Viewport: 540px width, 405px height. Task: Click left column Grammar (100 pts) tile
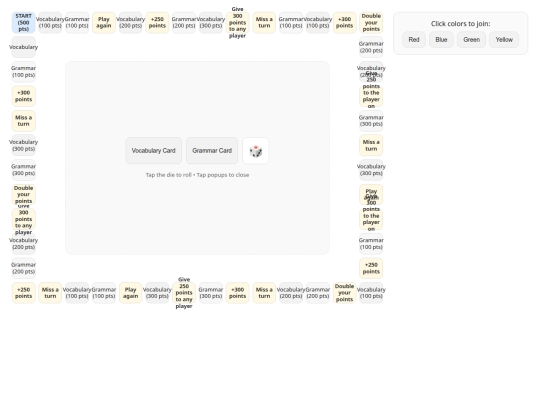coord(23,72)
